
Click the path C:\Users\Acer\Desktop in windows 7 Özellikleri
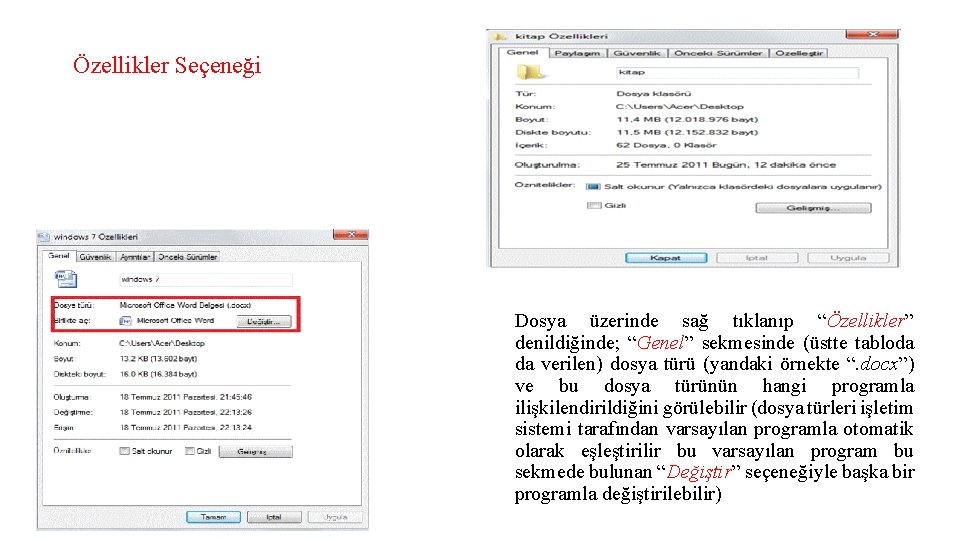(x=162, y=343)
